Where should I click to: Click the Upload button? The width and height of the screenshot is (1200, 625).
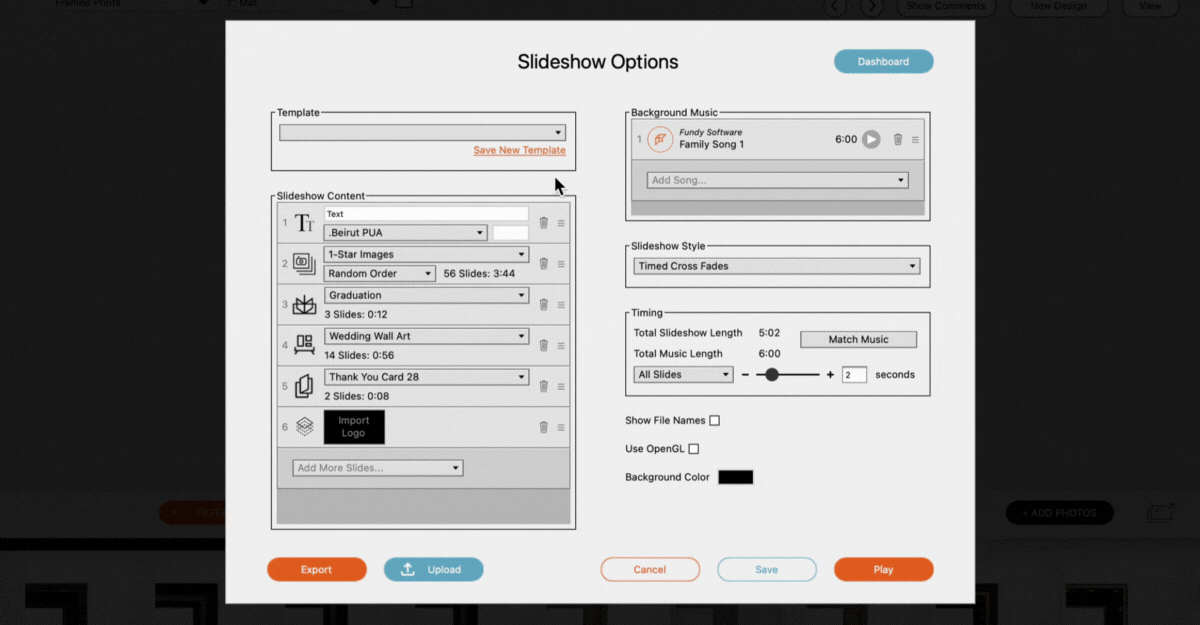click(434, 569)
